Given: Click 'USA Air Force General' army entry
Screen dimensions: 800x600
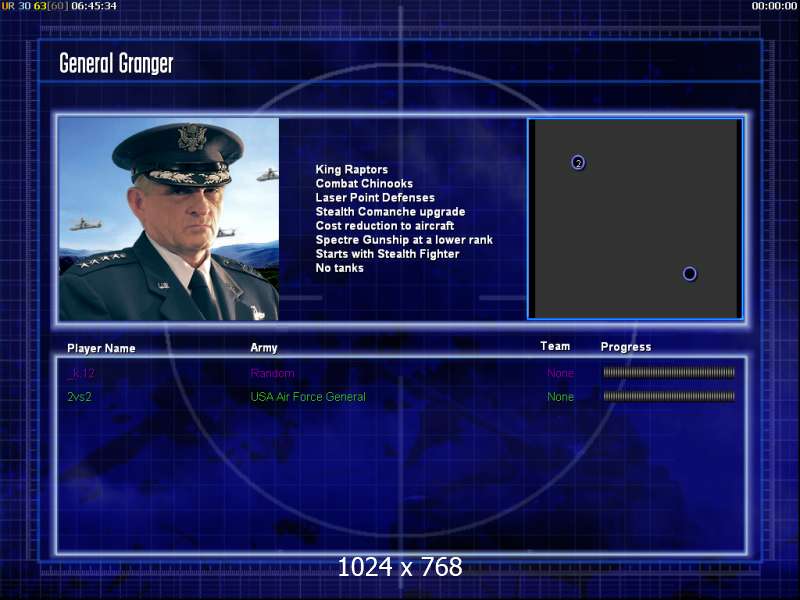Looking at the screenshot, I should click(x=308, y=396).
